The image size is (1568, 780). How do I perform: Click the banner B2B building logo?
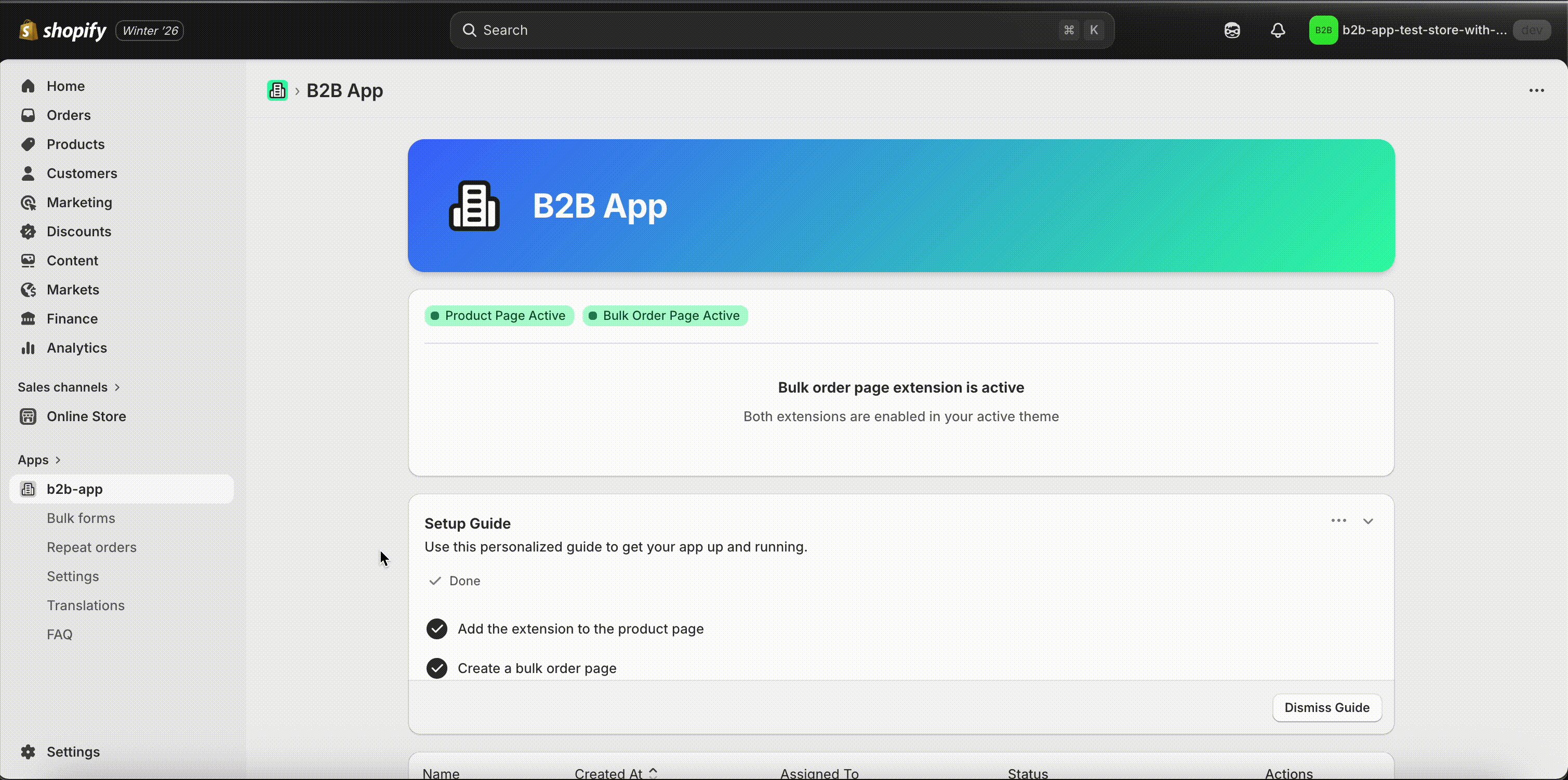point(474,206)
